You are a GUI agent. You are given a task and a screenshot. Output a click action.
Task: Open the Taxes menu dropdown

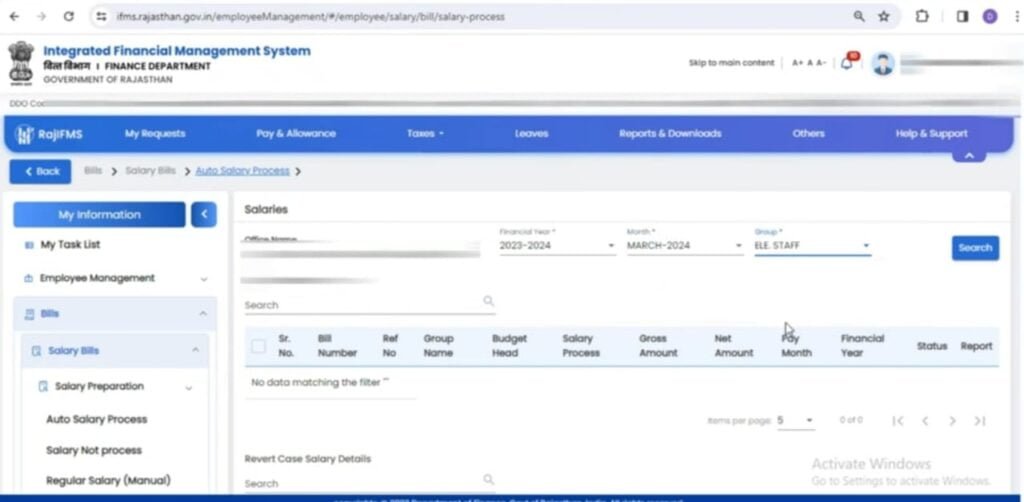point(425,134)
